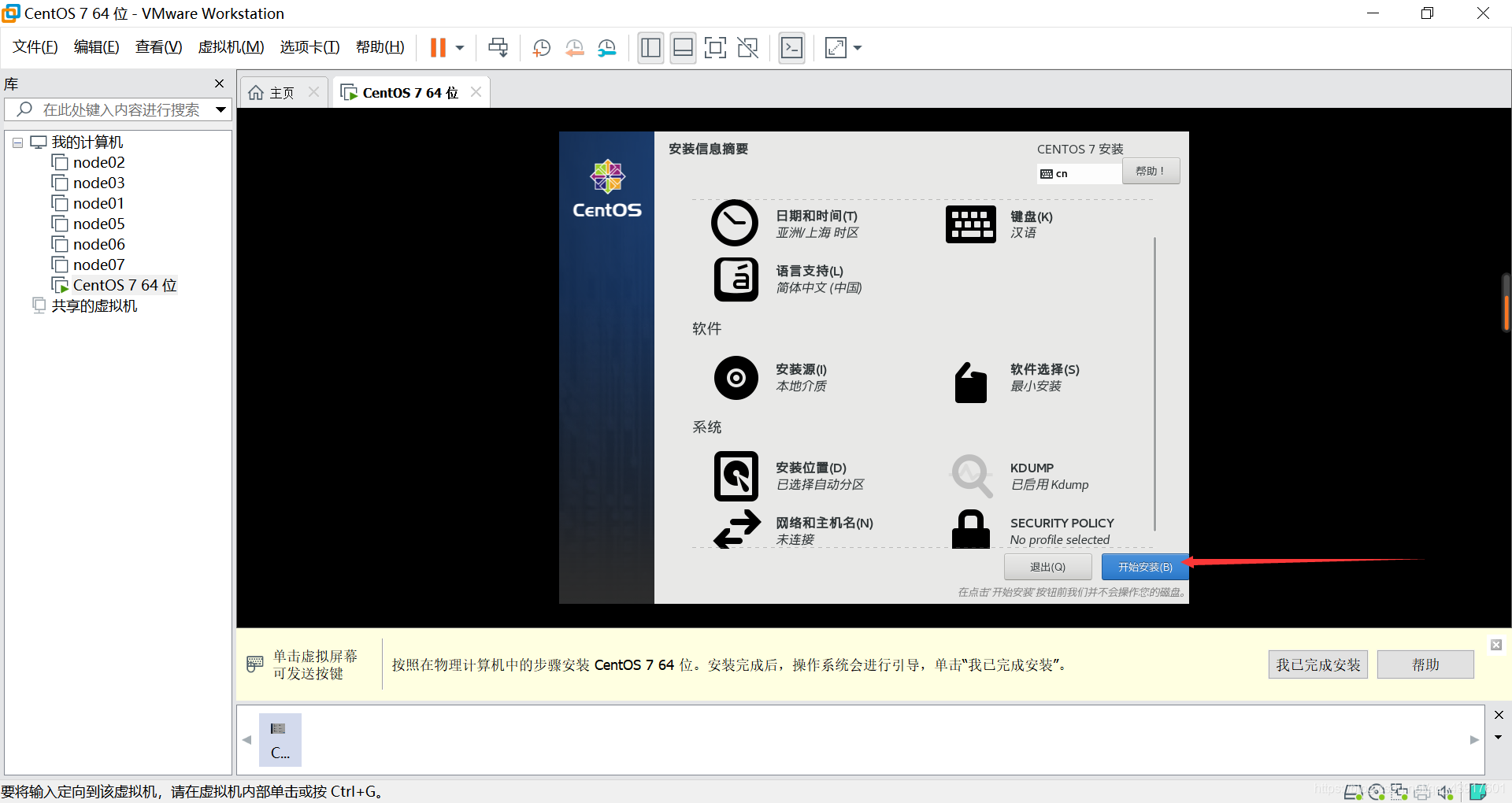The height and width of the screenshot is (803, 1512).
Task: Open 安装位置 via the hard disk icon
Action: [x=736, y=476]
